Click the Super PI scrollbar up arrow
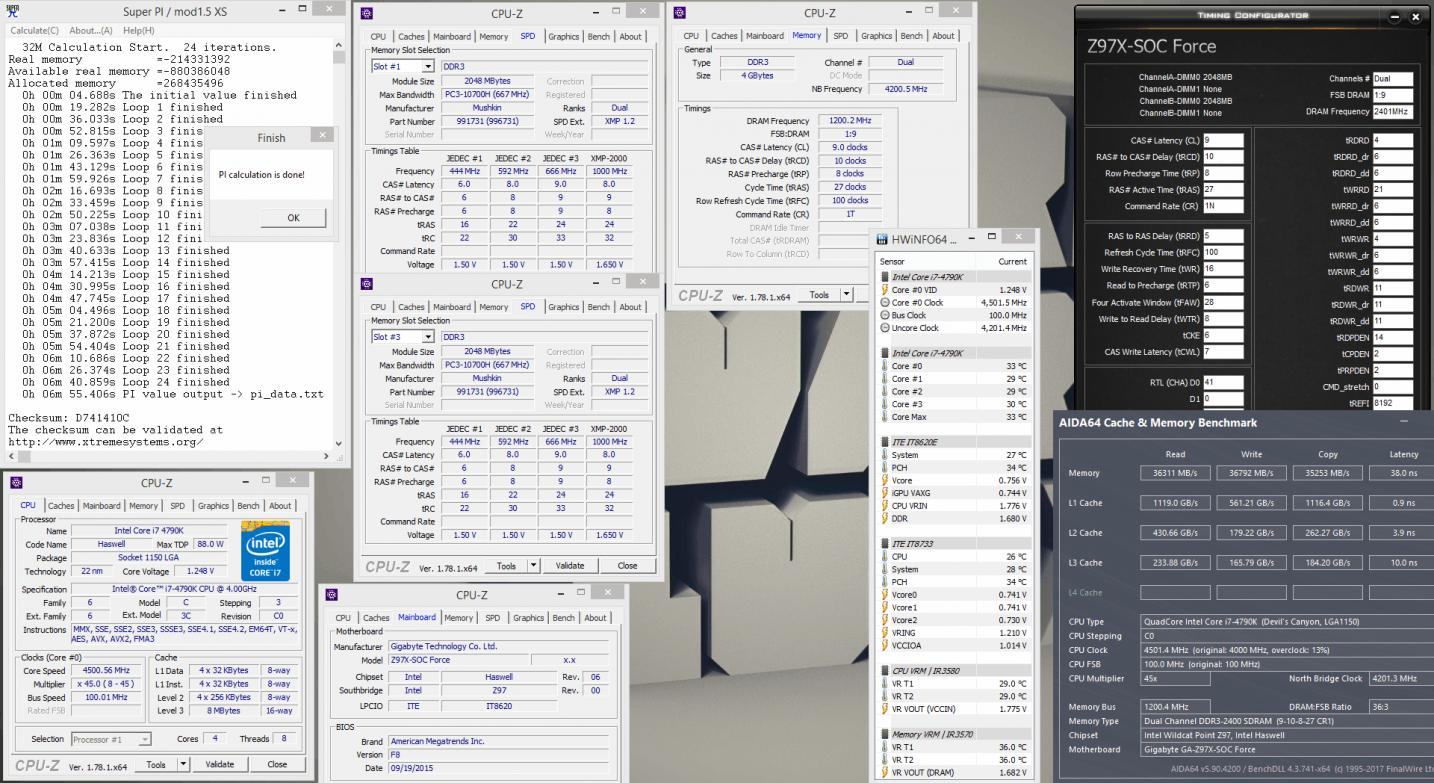Screen dimensions: 1434x783 point(338,44)
